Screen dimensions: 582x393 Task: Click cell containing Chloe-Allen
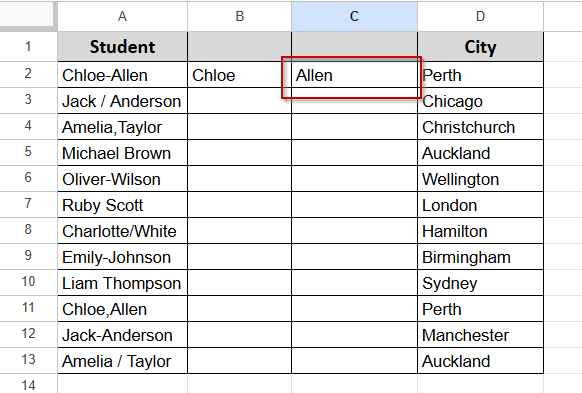(x=122, y=75)
